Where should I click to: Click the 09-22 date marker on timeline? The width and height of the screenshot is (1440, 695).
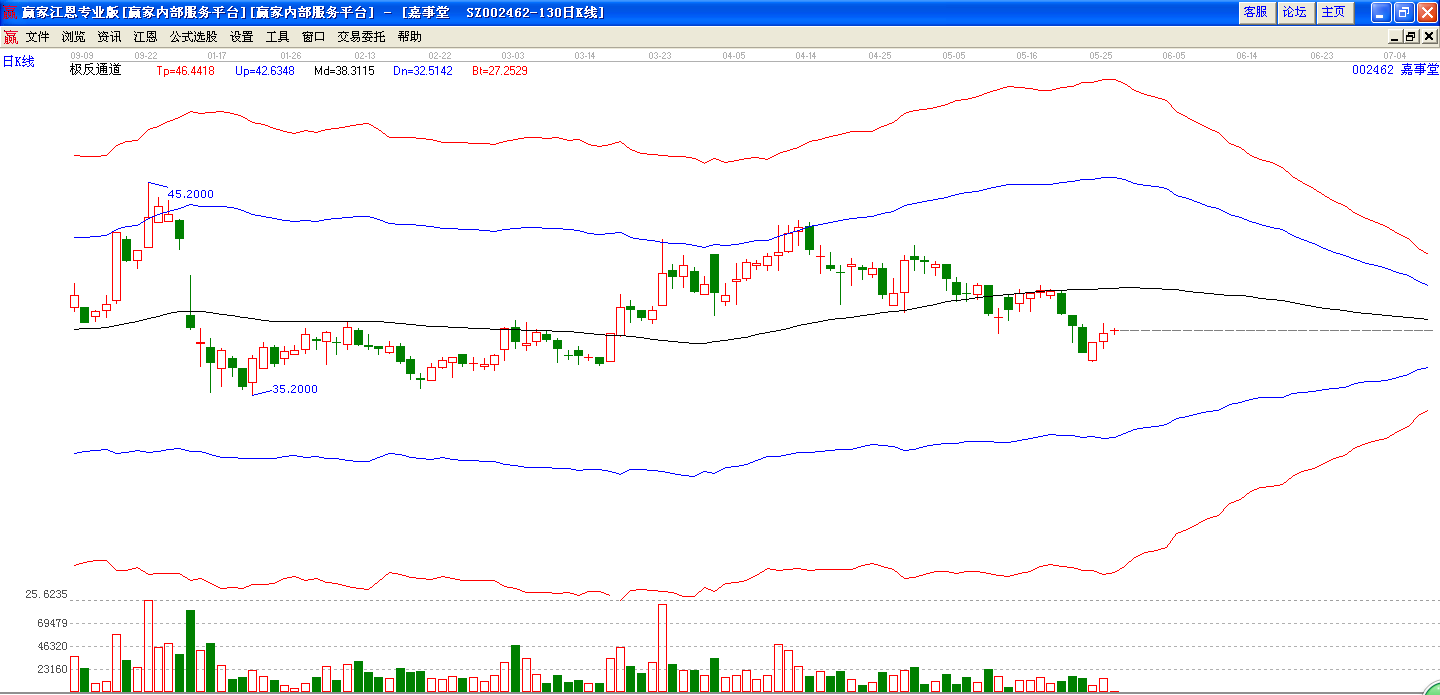[x=145, y=56]
